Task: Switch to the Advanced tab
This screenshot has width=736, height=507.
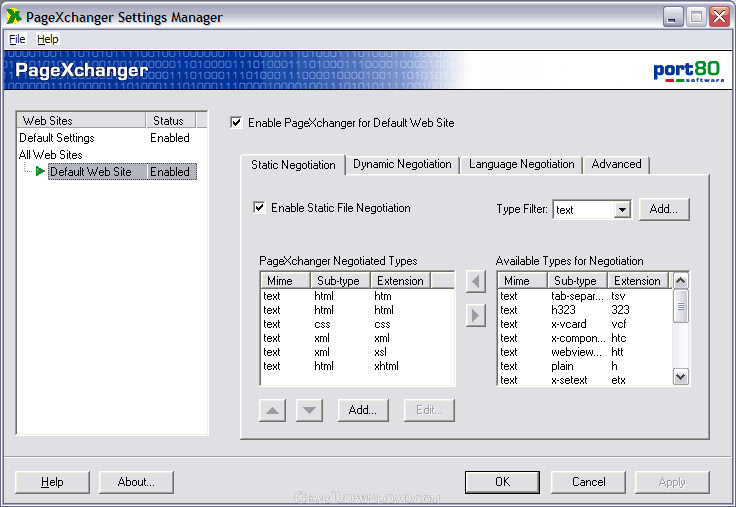Action: pyautogui.click(x=616, y=164)
